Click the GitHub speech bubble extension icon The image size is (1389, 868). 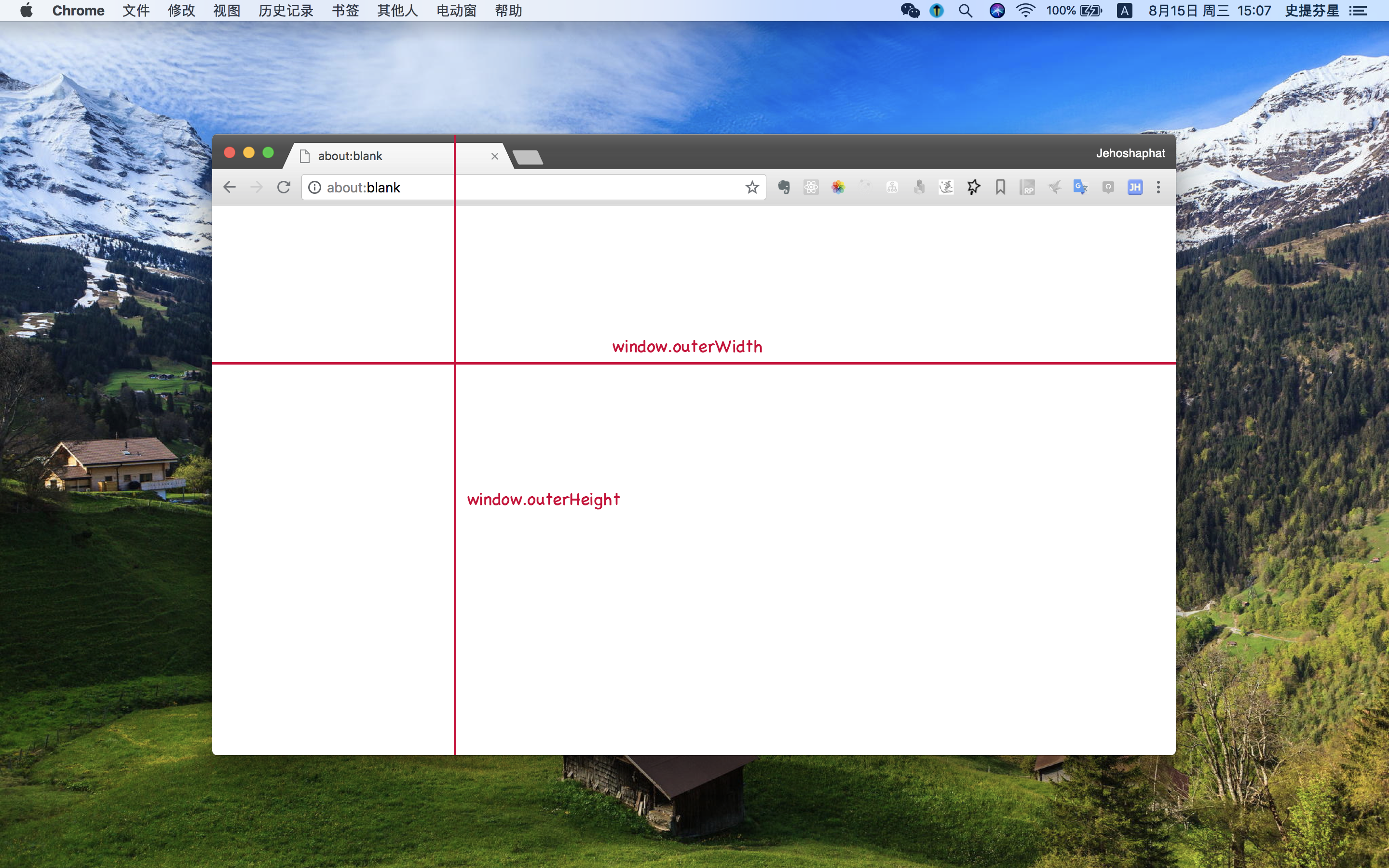1108,187
